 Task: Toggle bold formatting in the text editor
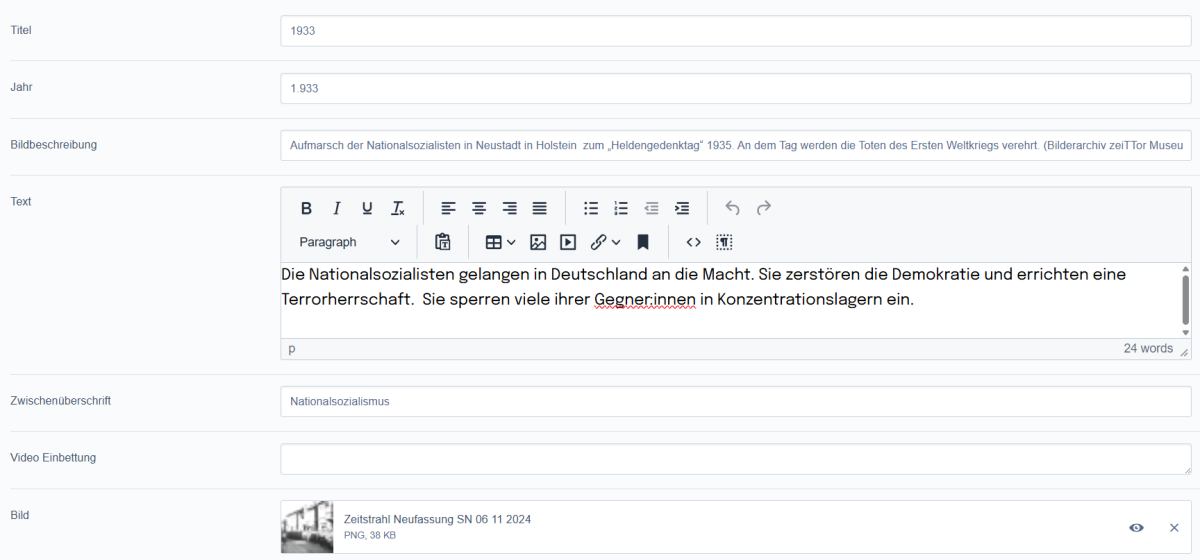(x=306, y=208)
